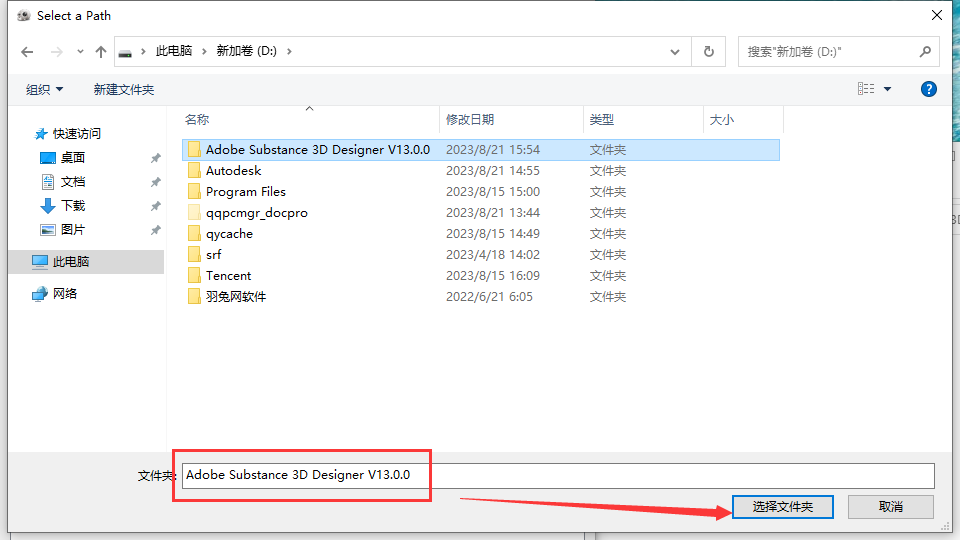Click pin icon next to 图片
The width and height of the screenshot is (960, 540).
156,230
